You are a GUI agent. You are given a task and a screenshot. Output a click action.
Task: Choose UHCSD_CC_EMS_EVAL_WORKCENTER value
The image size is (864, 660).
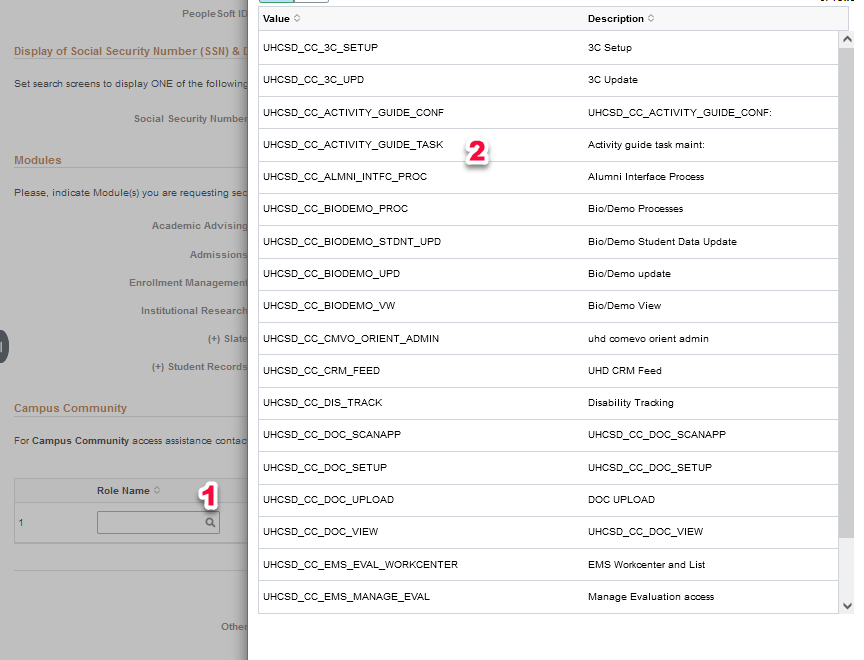click(360, 564)
